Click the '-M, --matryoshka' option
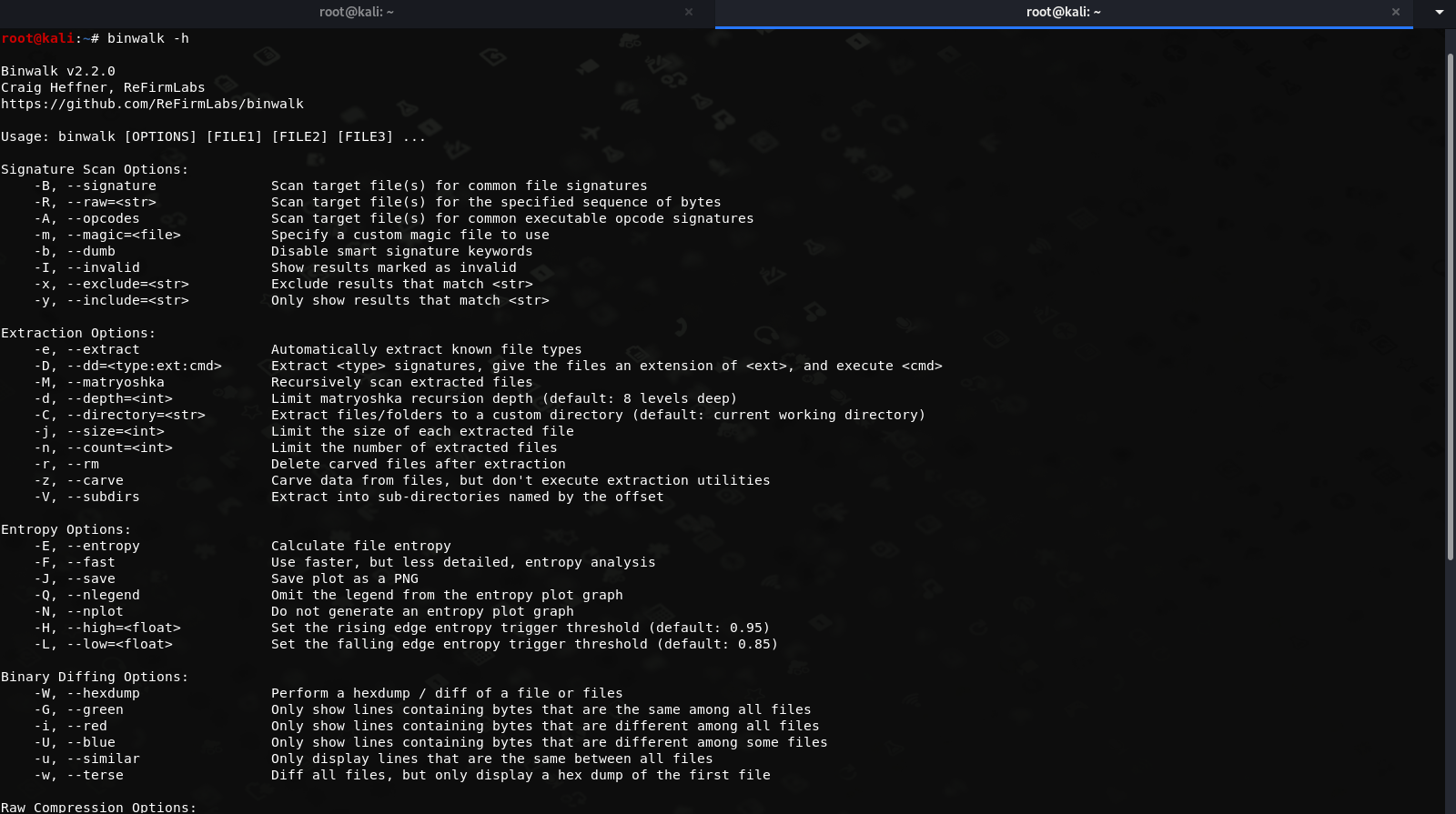The height and width of the screenshot is (814, 1456). (x=99, y=382)
